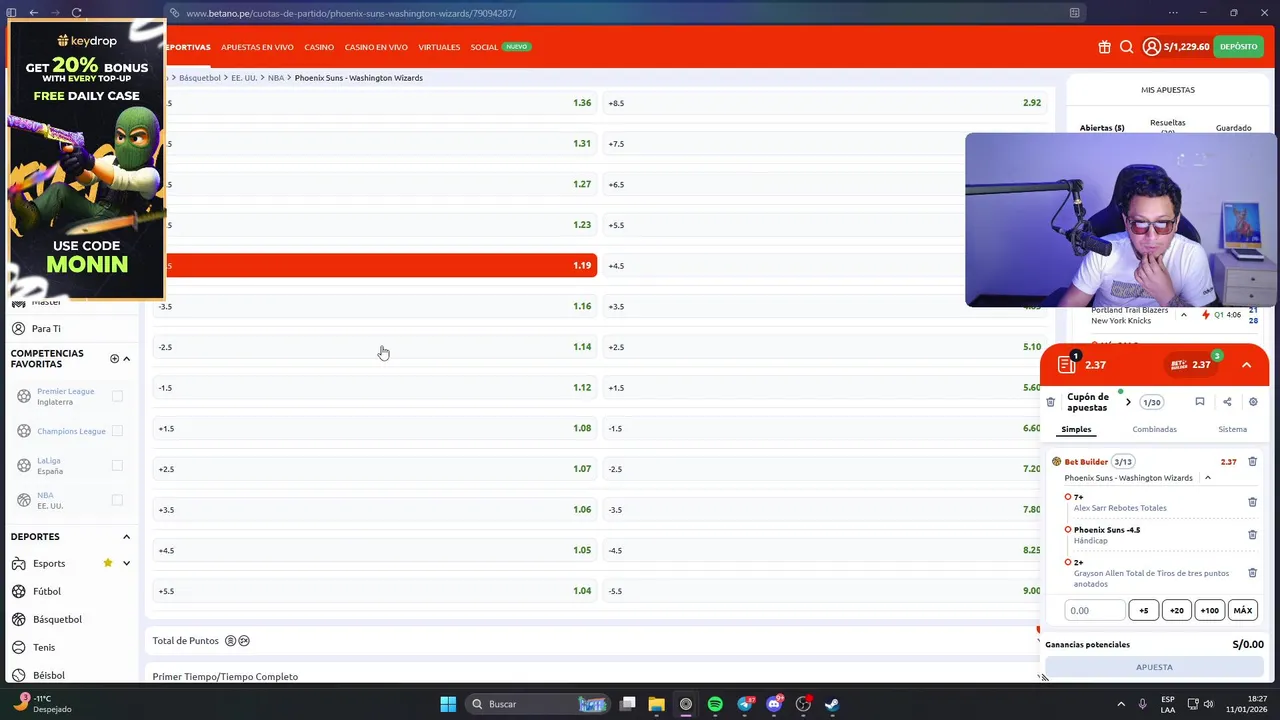Add +5 to the stake
This screenshot has width=1280, height=720.
coord(1144,610)
